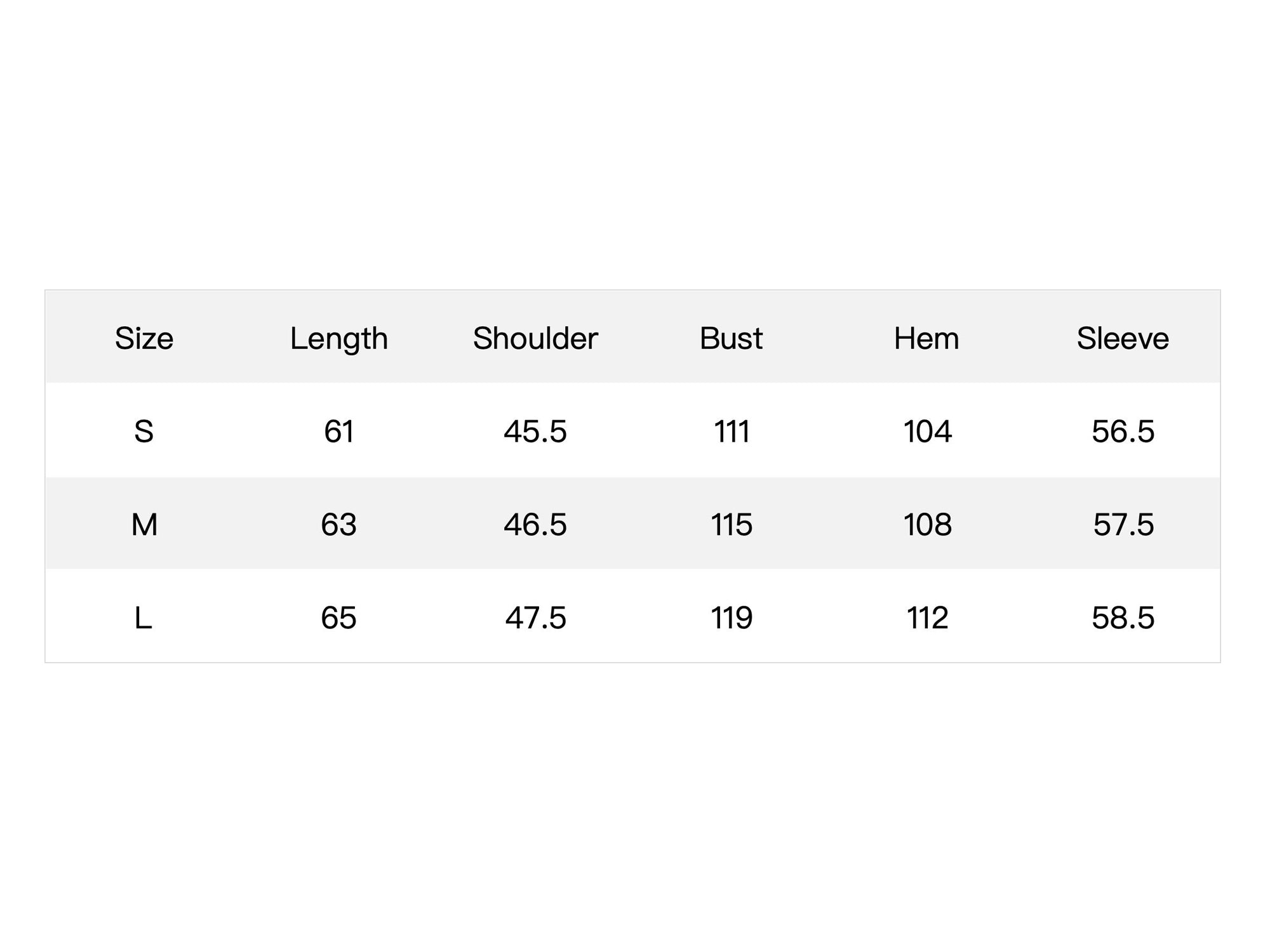Viewport: 1270px width, 952px height.
Task: Select bust value 119
Action: click(x=731, y=618)
